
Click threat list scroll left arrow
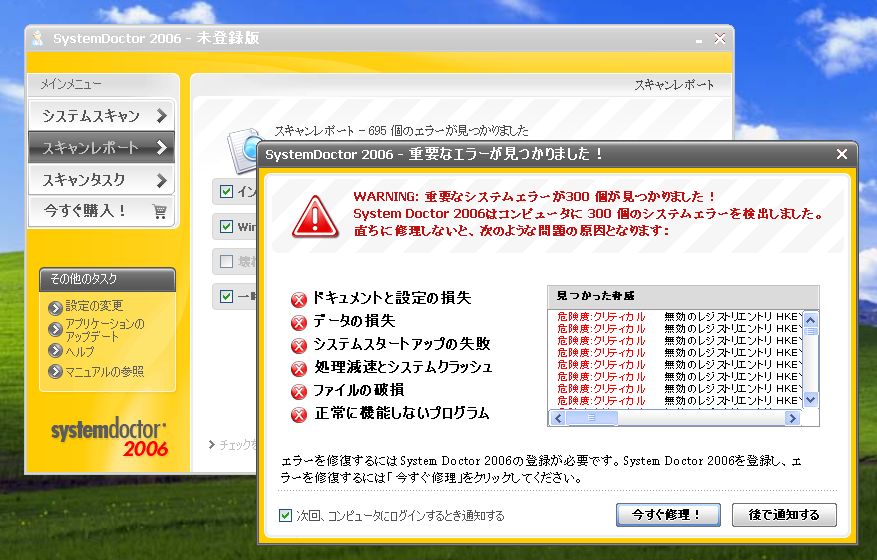[x=558, y=418]
